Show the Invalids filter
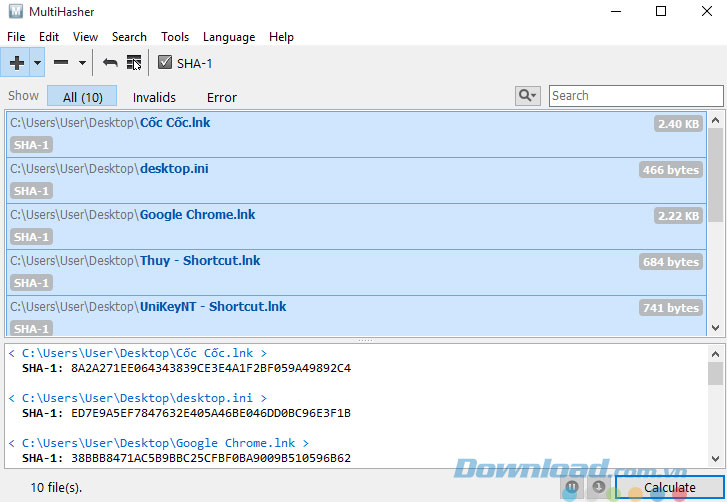The height and width of the screenshot is (502, 727). [x=154, y=97]
